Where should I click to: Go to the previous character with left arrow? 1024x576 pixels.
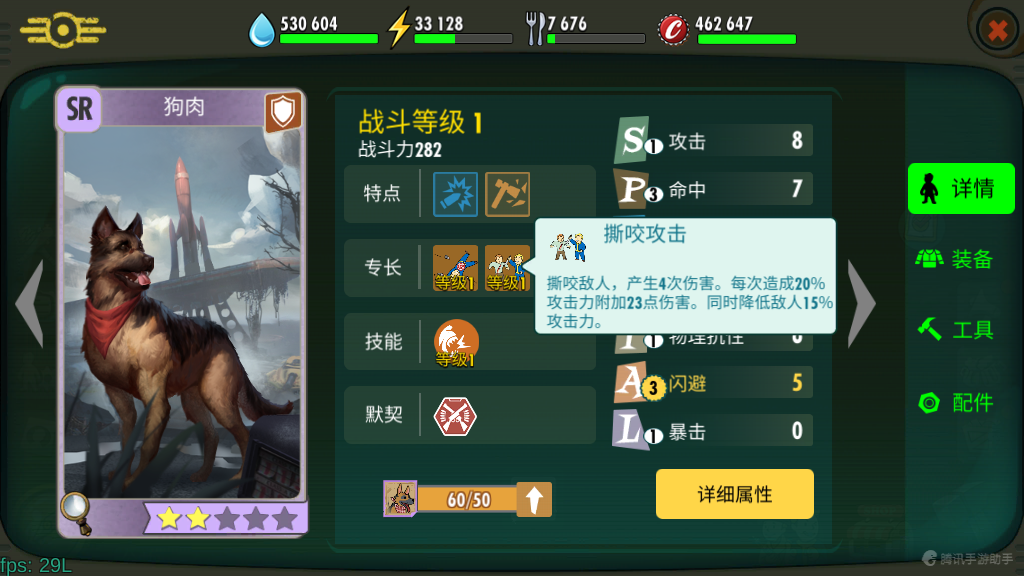pyautogui.click(x=30, y=303)
